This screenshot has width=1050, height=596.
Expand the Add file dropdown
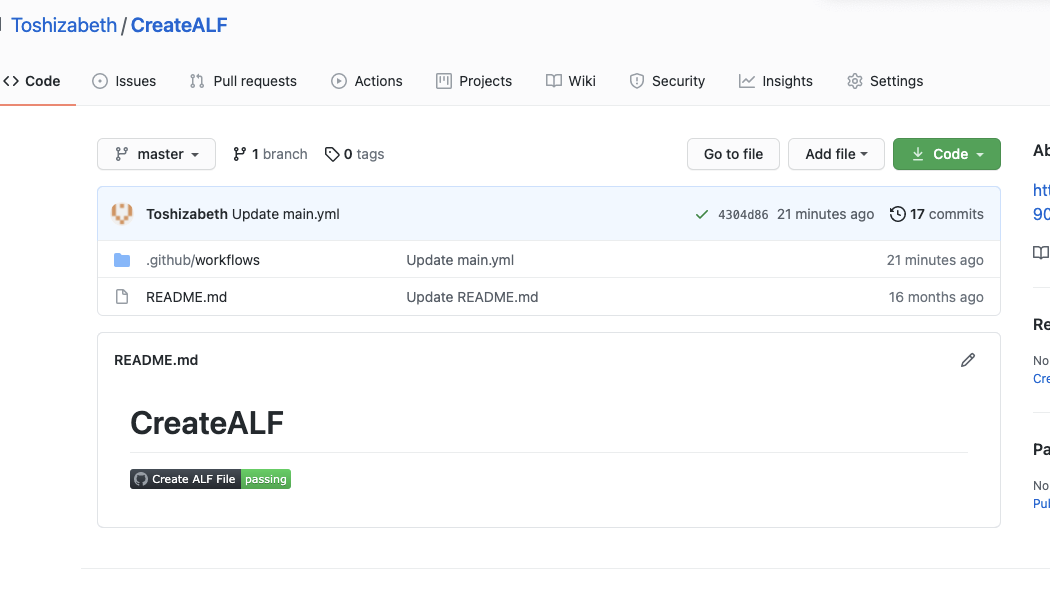pyautogui.click(x=836, y=154)
